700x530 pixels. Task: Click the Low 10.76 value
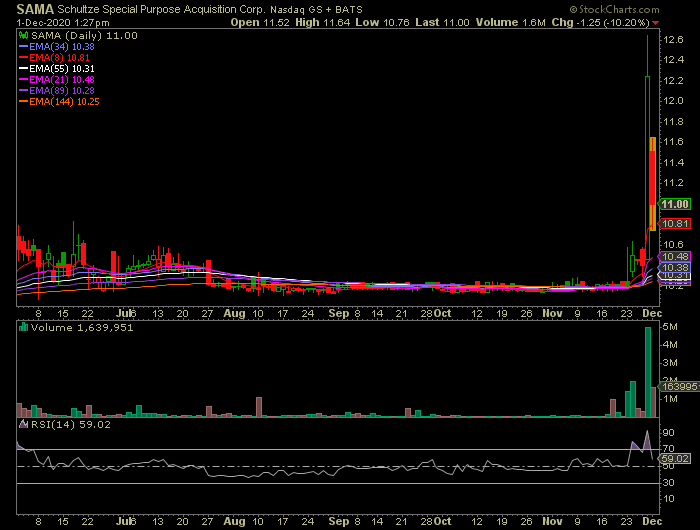point(382,22)
